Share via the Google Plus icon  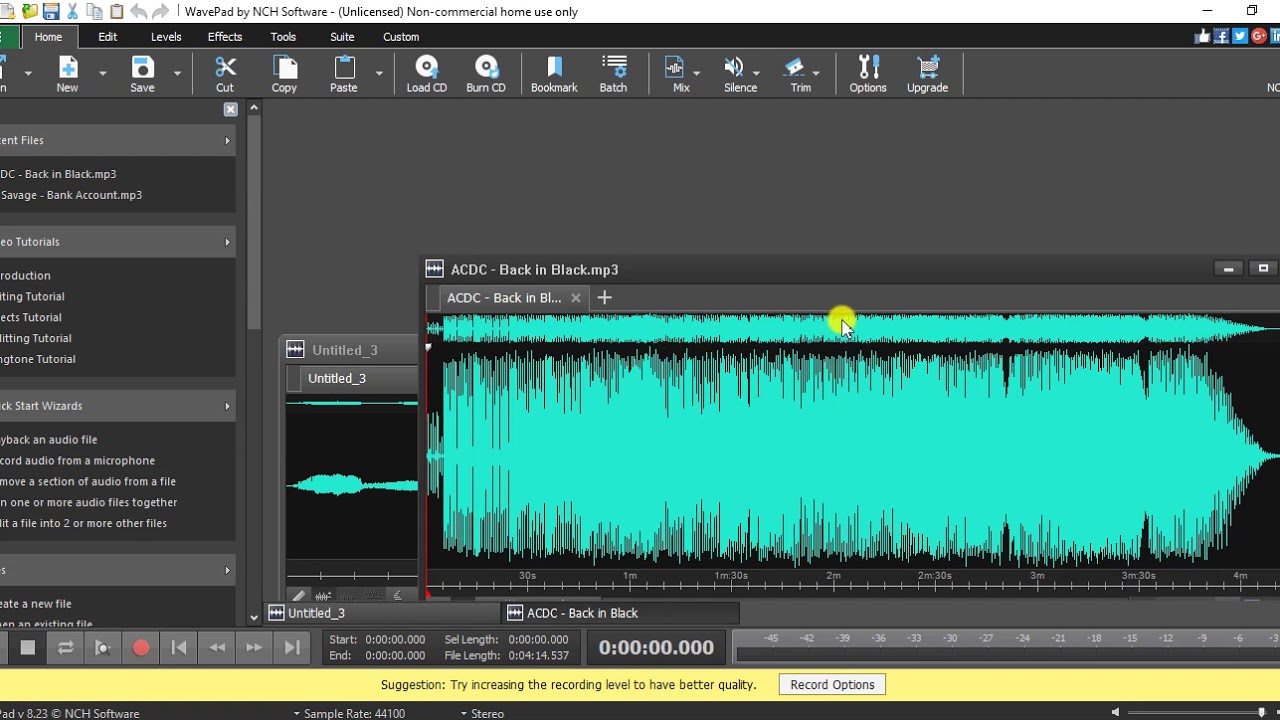(1259, 37)
